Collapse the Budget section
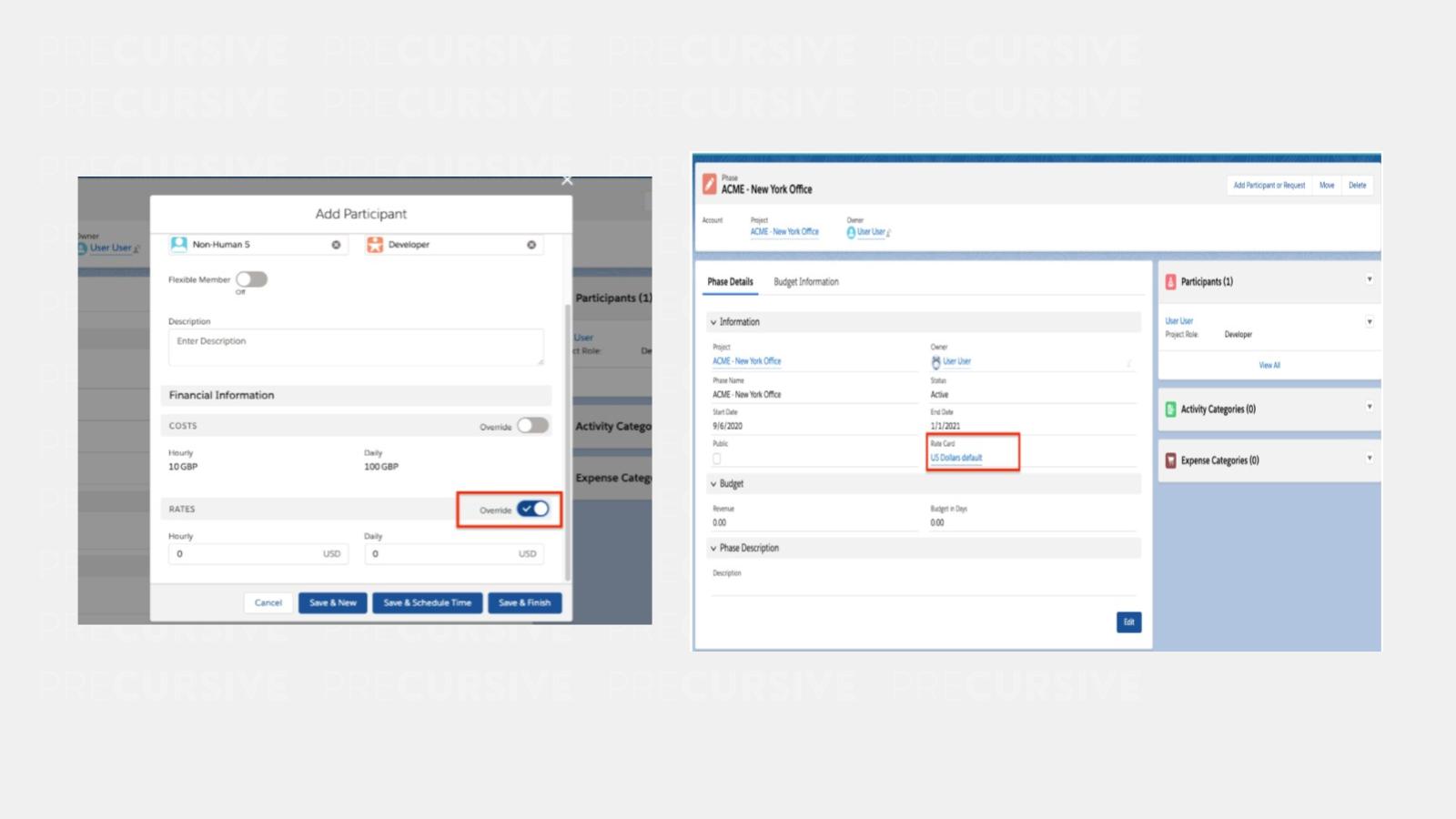Screen dimensions: 1456x819 tap(713, 484)
